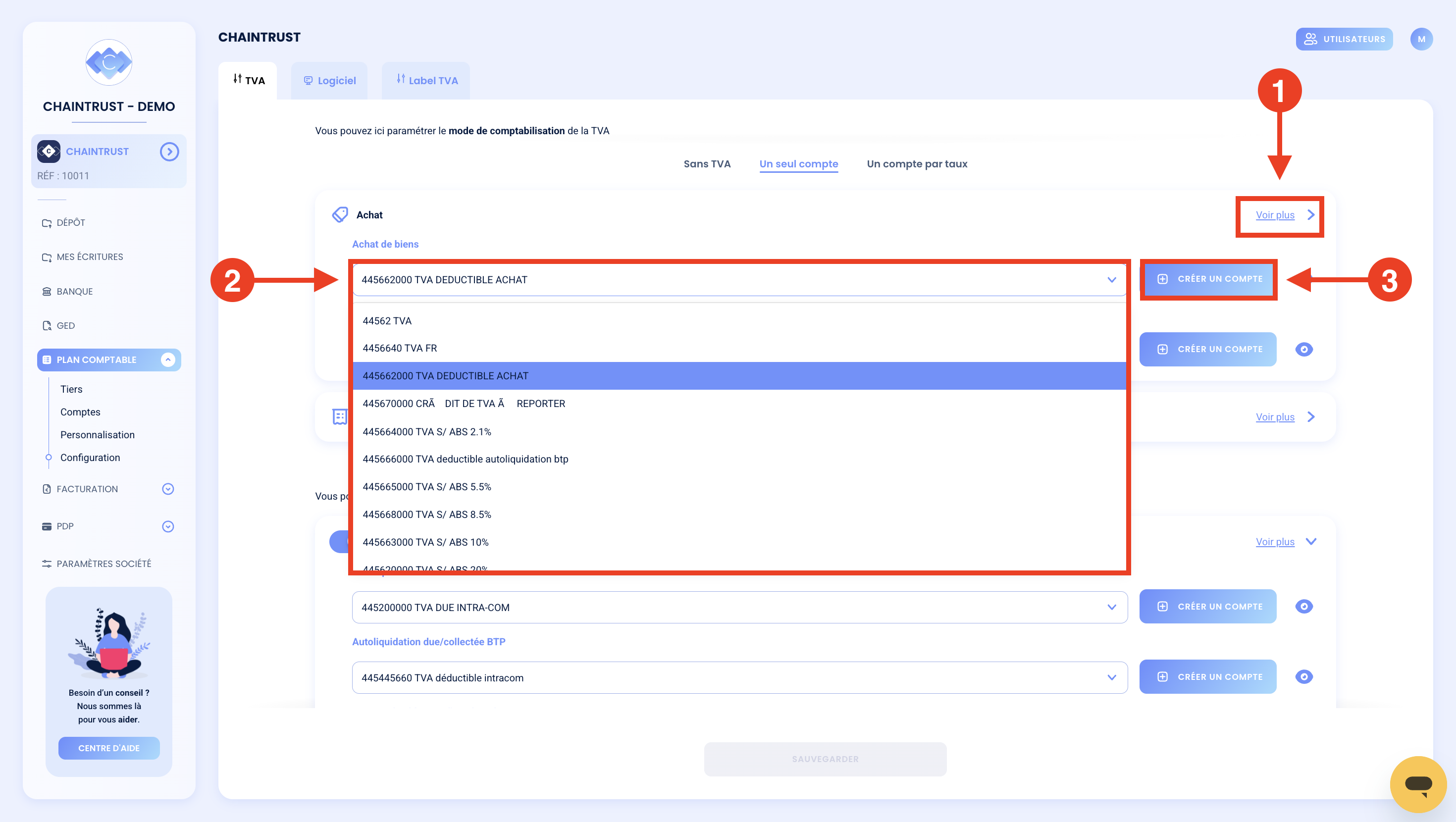Click the PARAMÈTRES SOCIÉTÉ sliders icon
This screenshot has height=822, width=1456.
47,564
